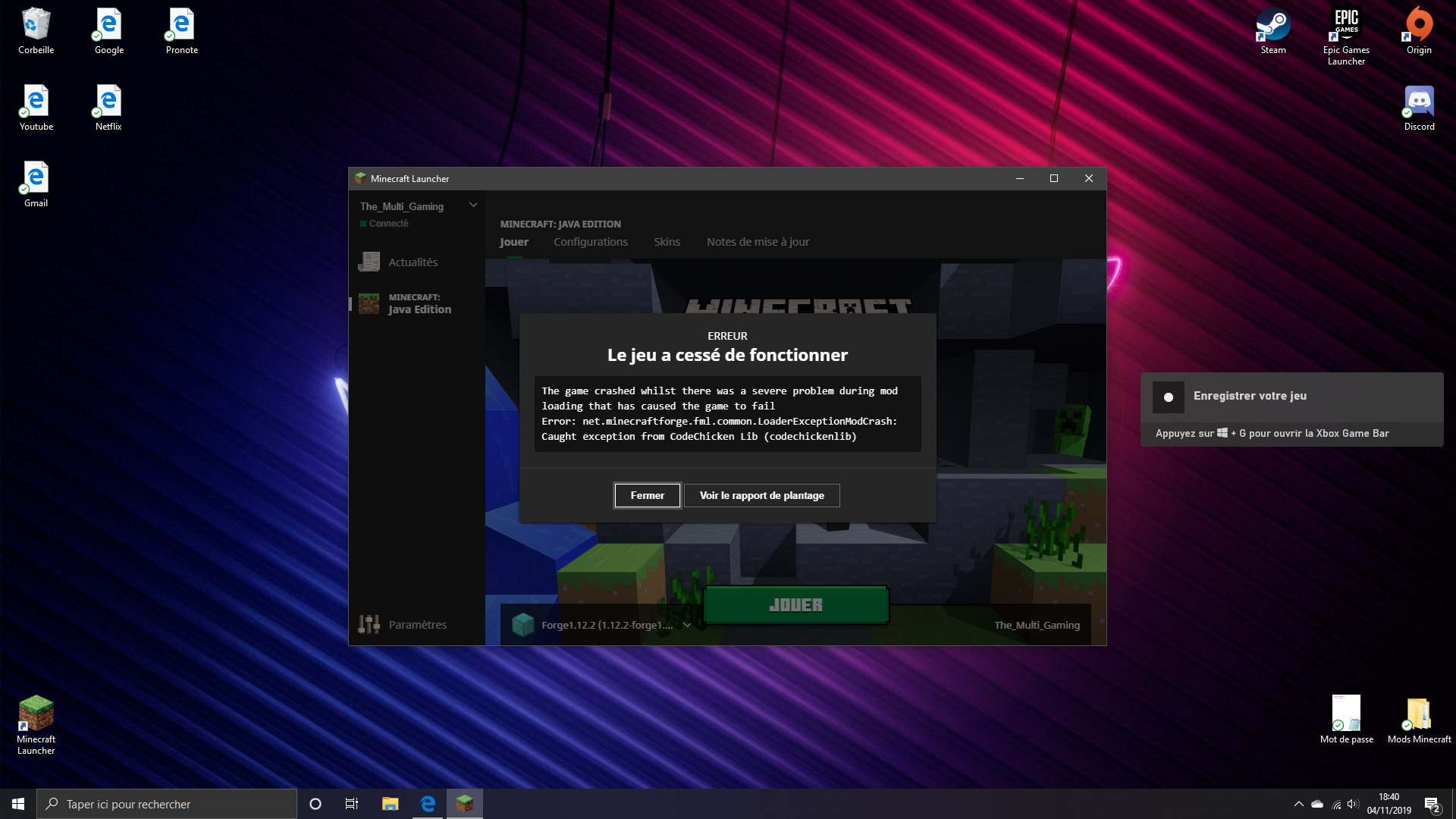Click the Actualités newspaper icon
Viewport: 1456px width, 819px height.
pyautogui.click(x=369, y=262)
